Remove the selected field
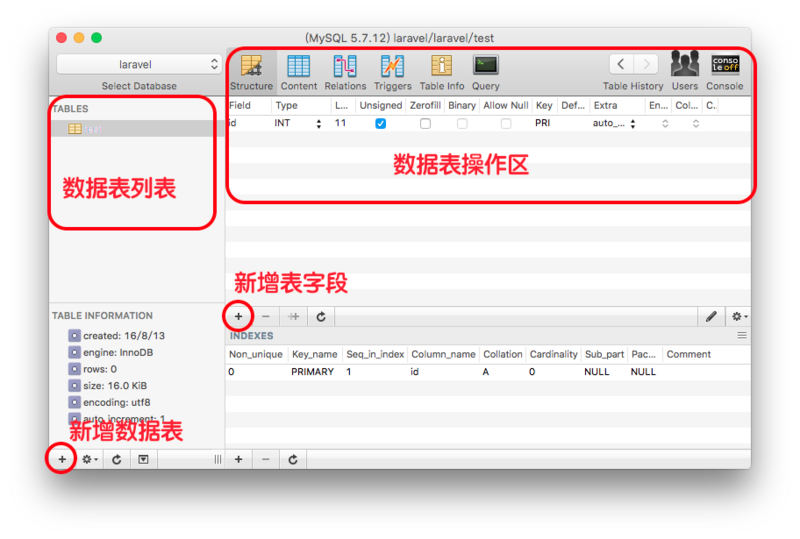Image resolution: width=800 pixels, height=539 pixels. click(x=265, y=316)
